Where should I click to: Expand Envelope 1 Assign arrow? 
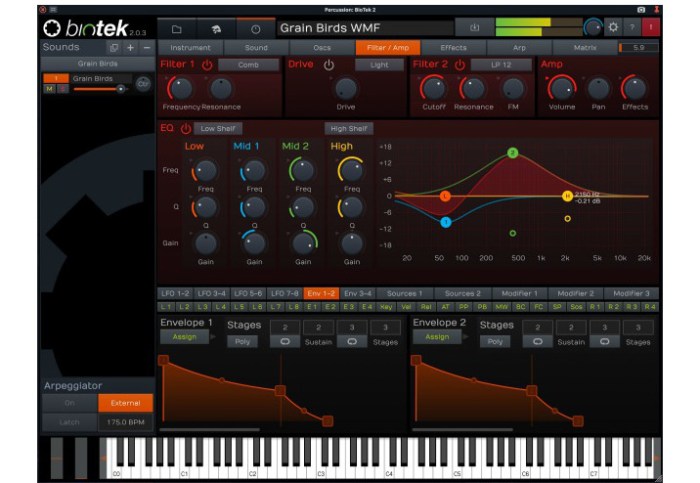click(213, 337)
